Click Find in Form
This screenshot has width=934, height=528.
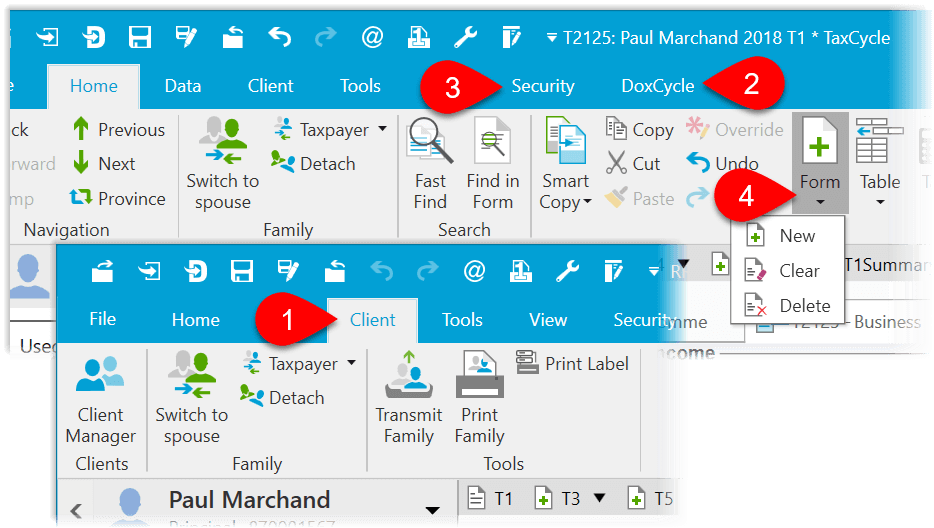493,164
